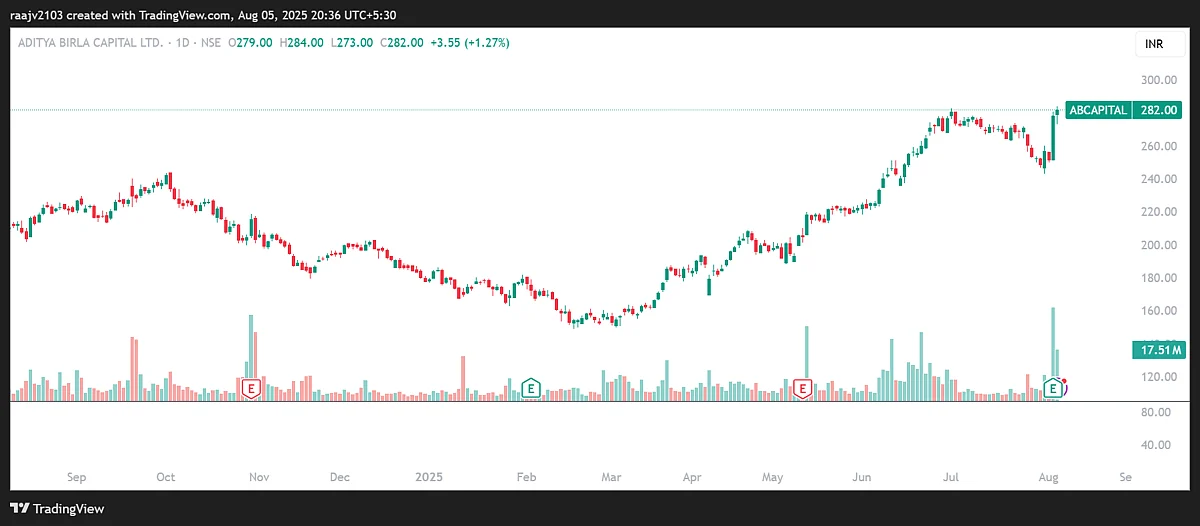1200x526 pixels.
Task: Click the 260.00 price axis label
Action: click(x=1157, y=146)
